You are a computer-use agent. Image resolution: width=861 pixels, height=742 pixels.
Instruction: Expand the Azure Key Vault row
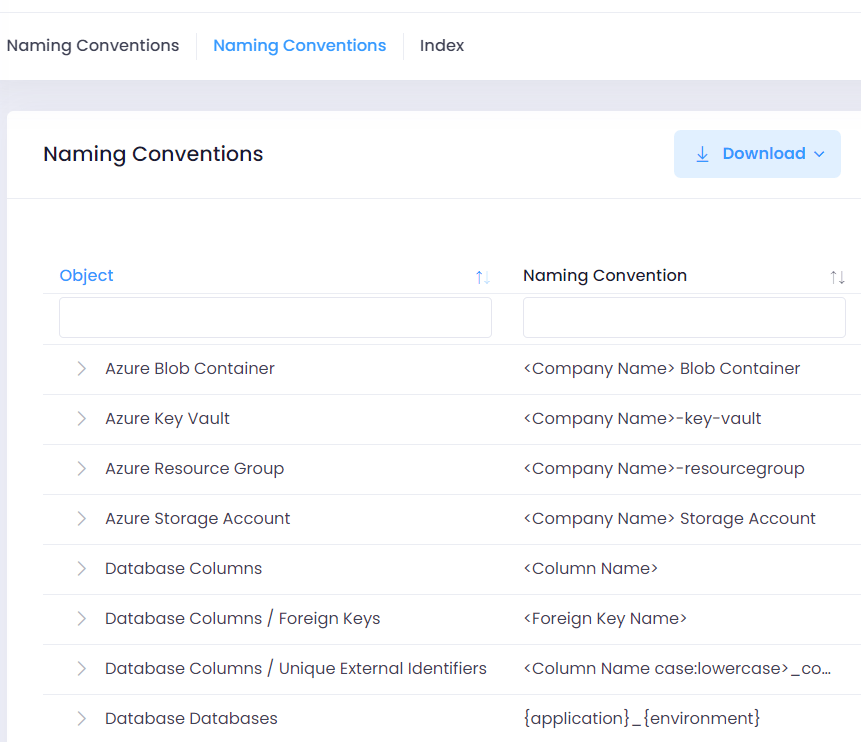point(81,418)
